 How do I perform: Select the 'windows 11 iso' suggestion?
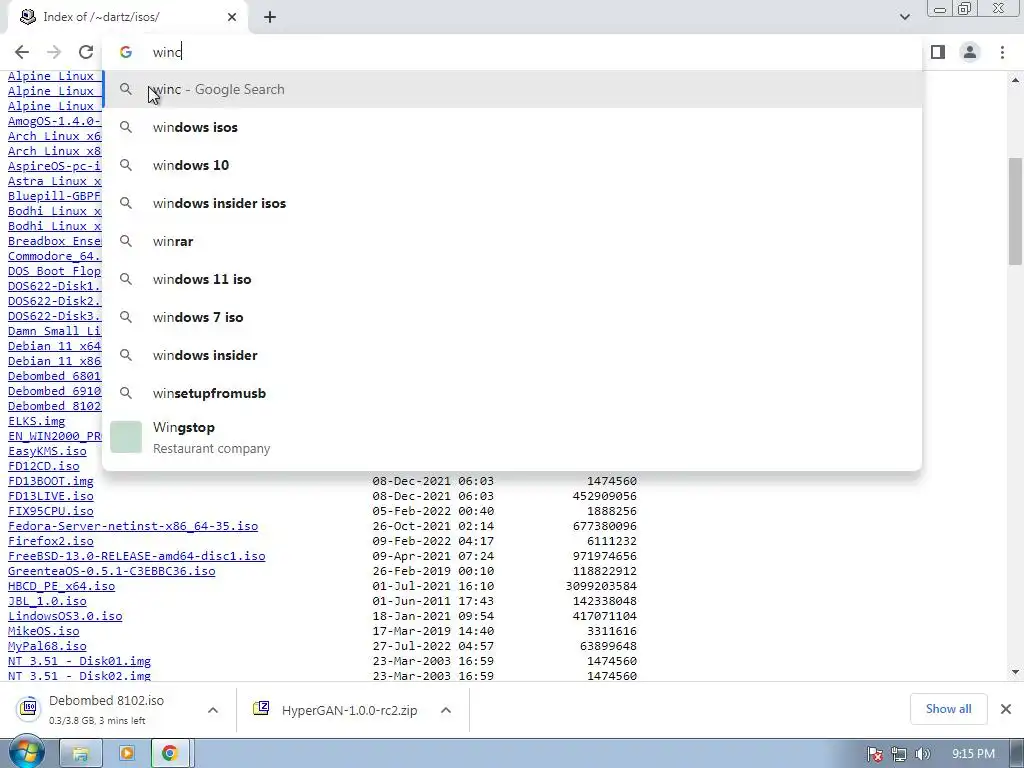(512, 279)
